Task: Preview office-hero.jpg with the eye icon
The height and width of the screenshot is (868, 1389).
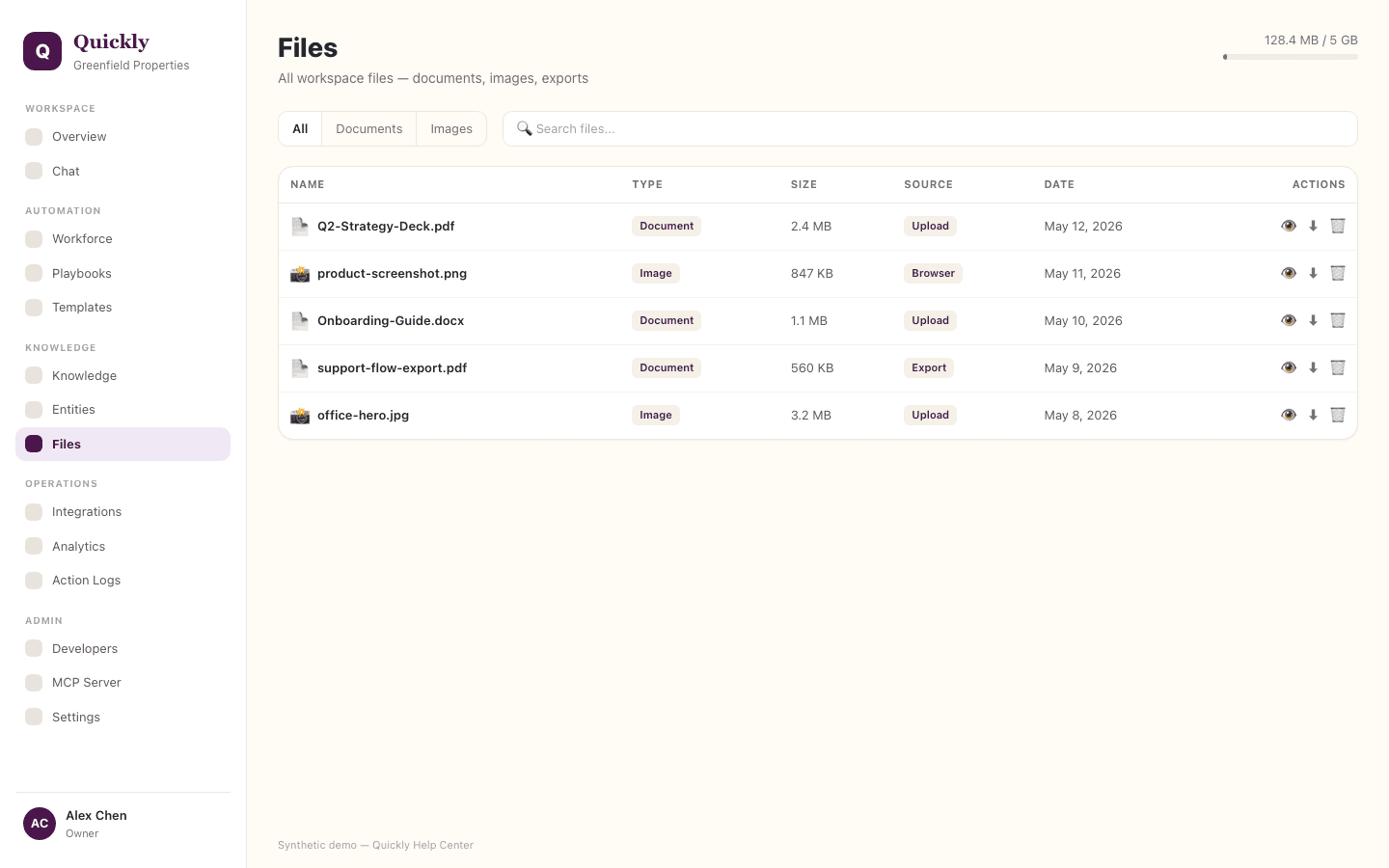Action: pos(1289,415)
